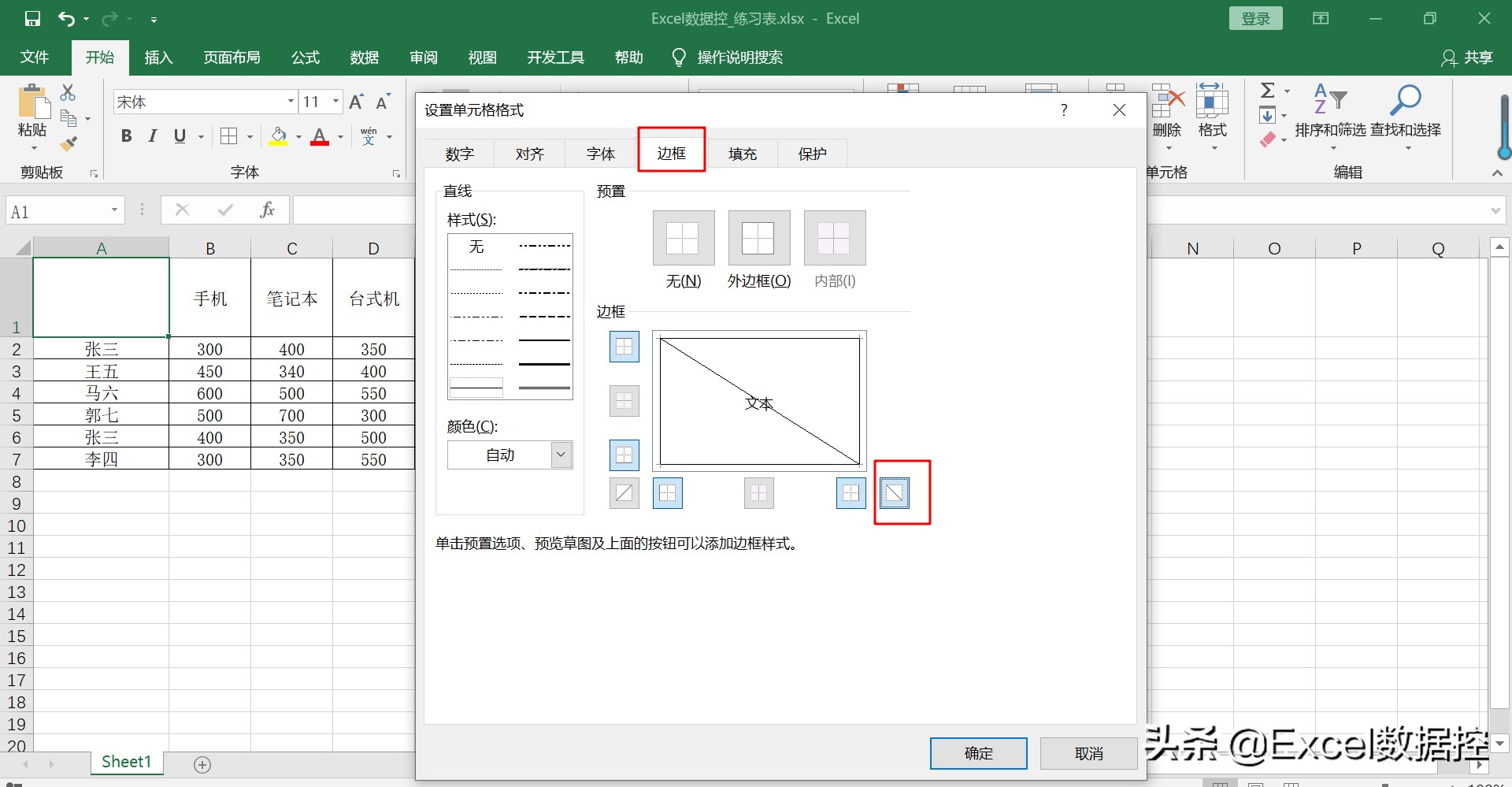Enable the diagonal down border
Image resolution: width=1512 pixels, height=787 pixels.
[x=894, y=492]
